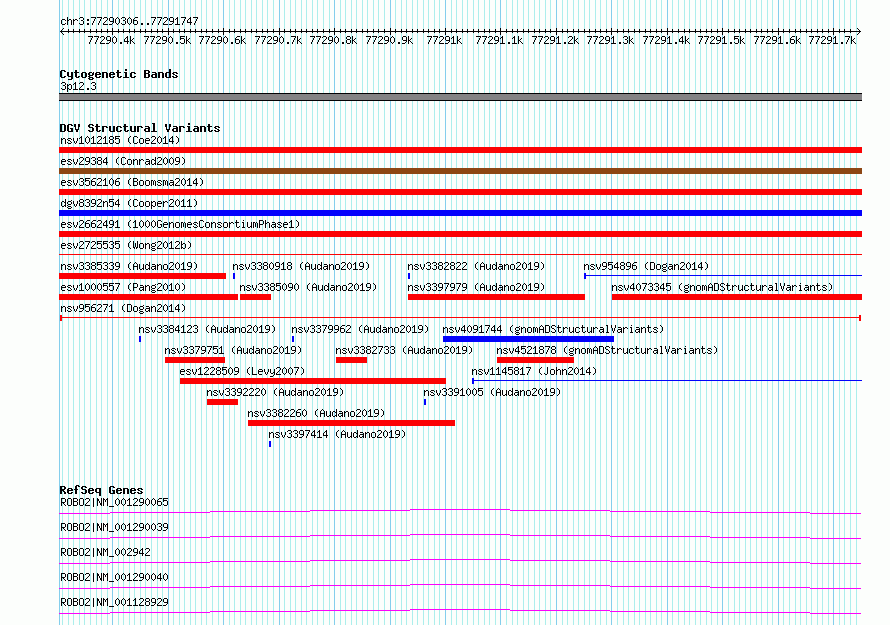Click the RefSeq Genes track title
The image size is (890, 625).
(101, 490)
